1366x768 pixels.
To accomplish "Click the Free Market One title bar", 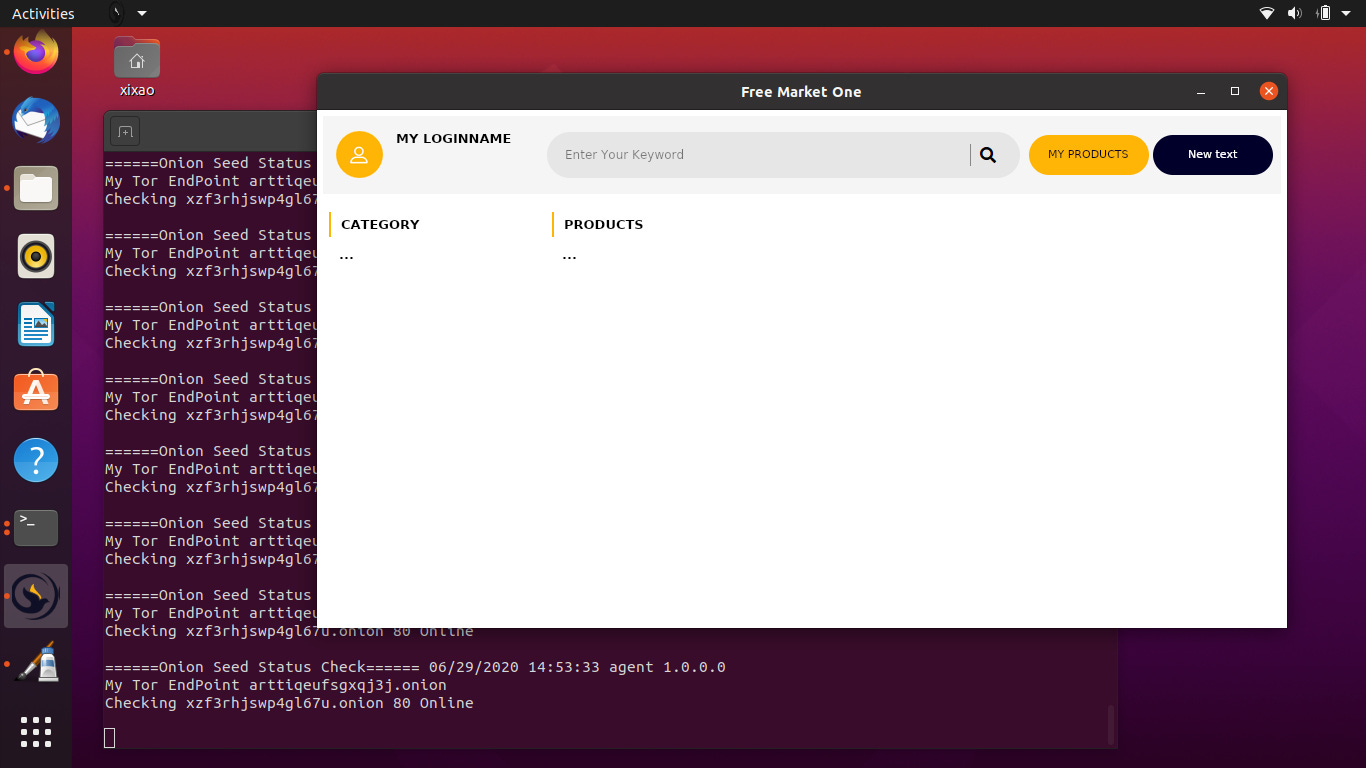I will coord(800,92).
